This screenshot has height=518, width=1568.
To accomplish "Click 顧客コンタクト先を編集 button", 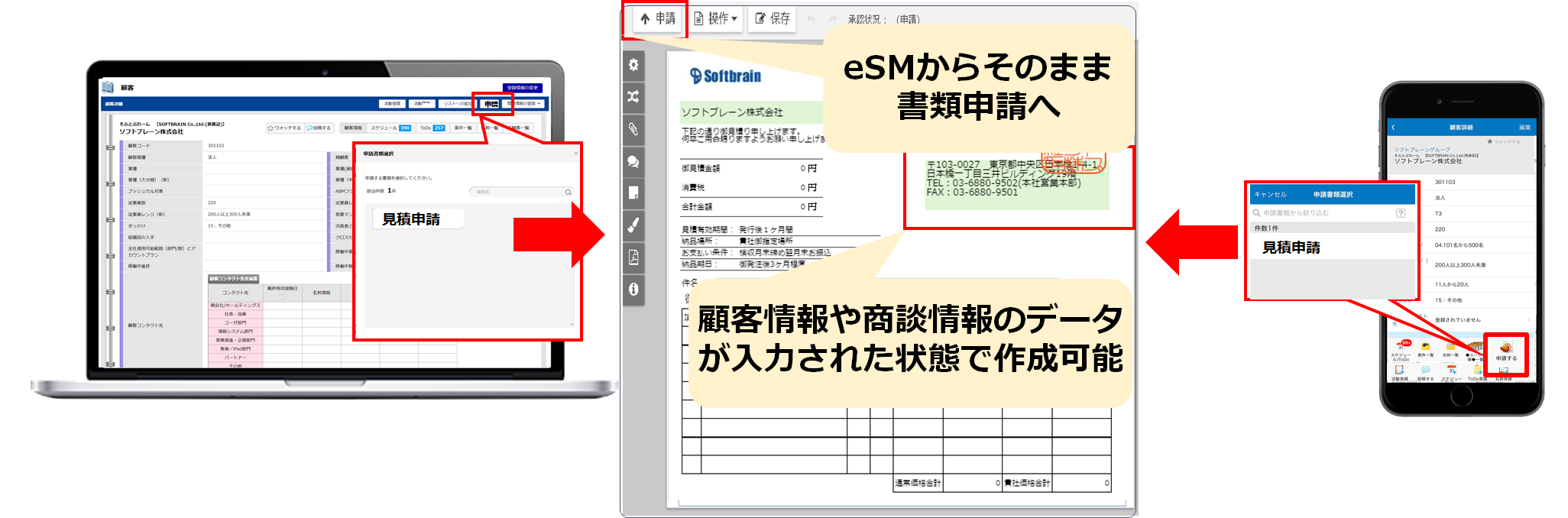I will [x=234, y=279].
